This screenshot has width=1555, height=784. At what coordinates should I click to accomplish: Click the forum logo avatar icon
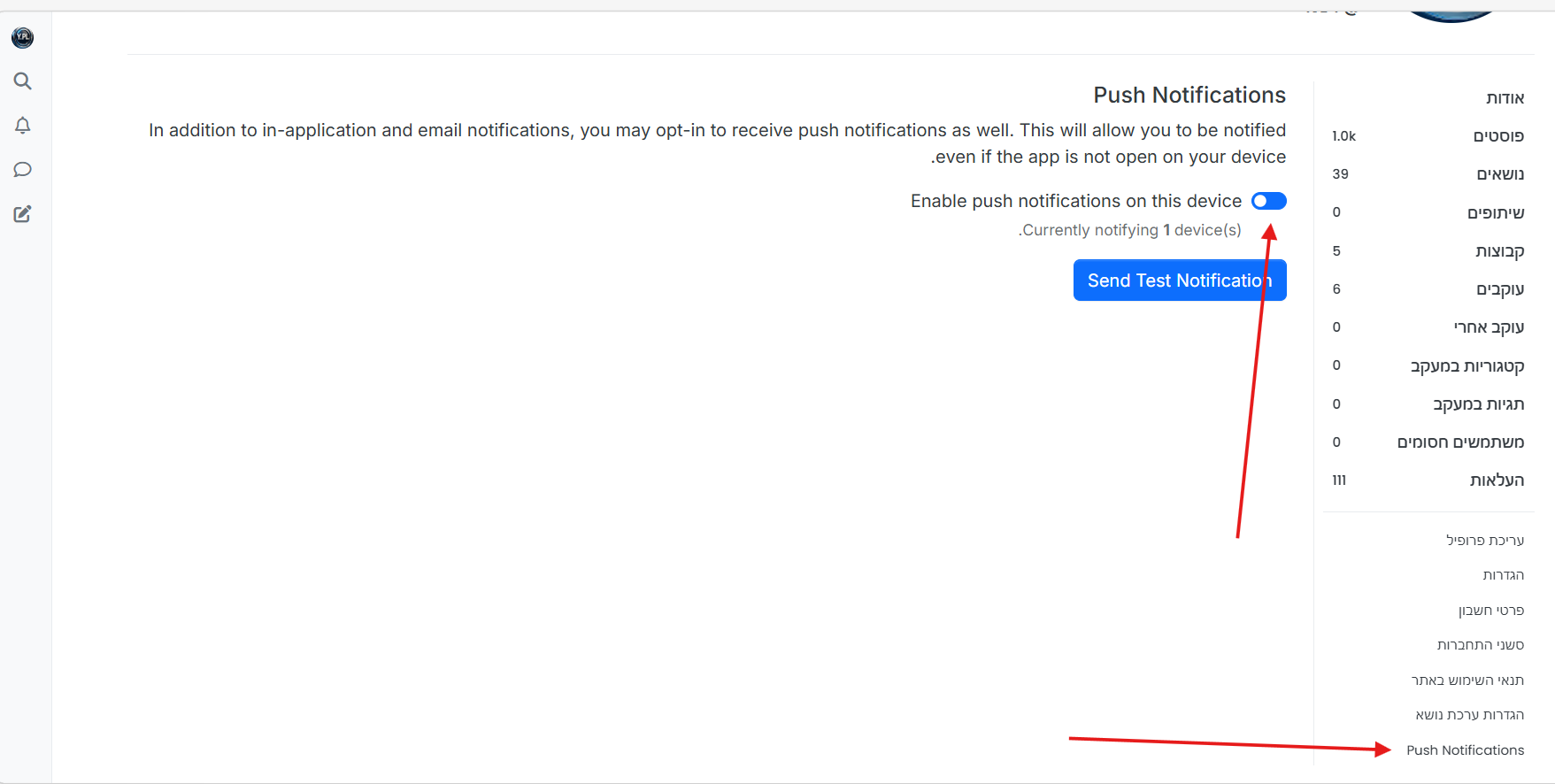click(23, 37)
